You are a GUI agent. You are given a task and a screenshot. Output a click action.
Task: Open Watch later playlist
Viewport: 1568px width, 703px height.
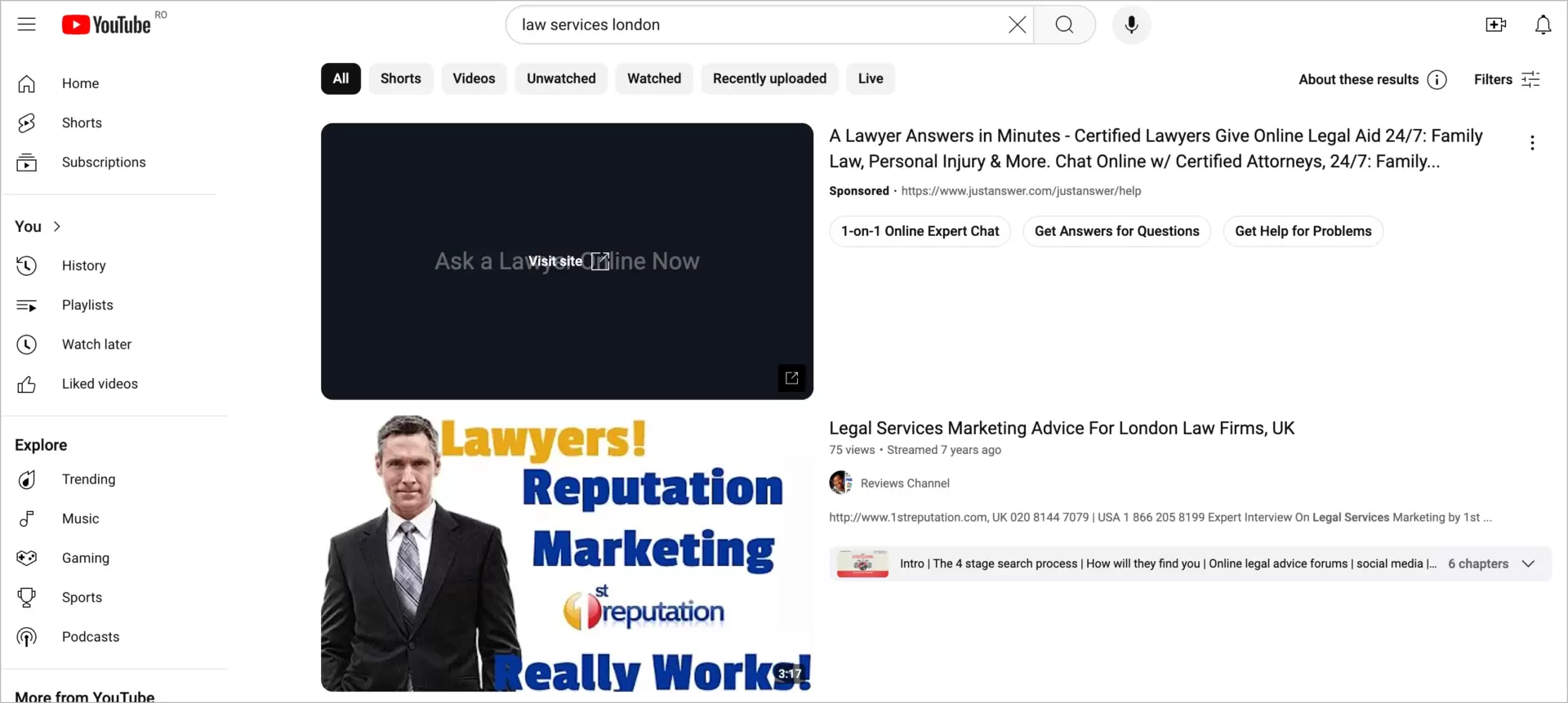tap(96, 344)
